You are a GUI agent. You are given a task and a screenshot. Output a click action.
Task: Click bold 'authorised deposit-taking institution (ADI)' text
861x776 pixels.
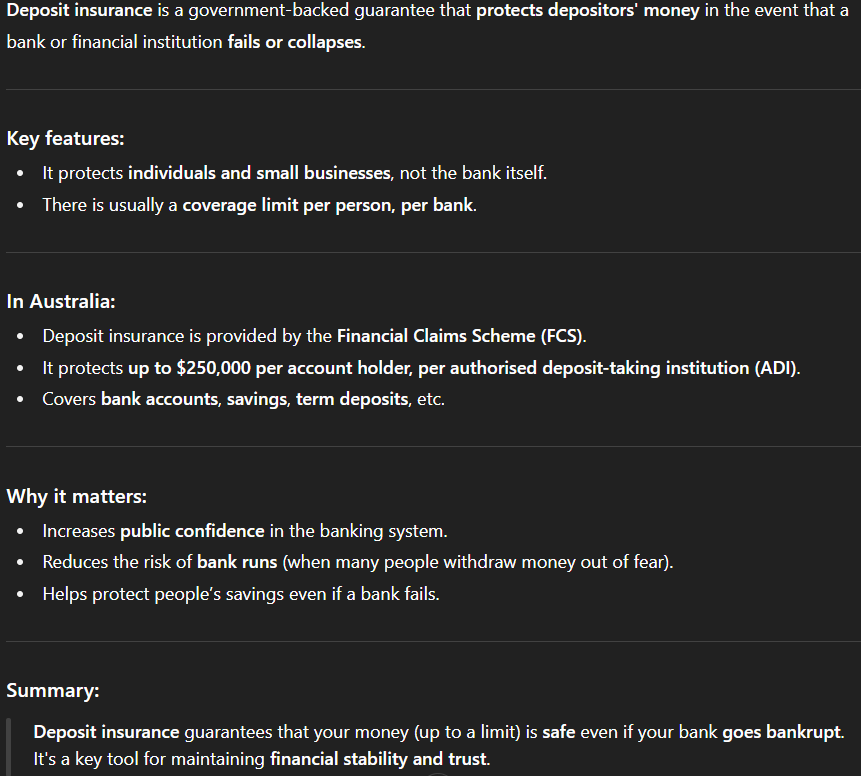point(607,367)
